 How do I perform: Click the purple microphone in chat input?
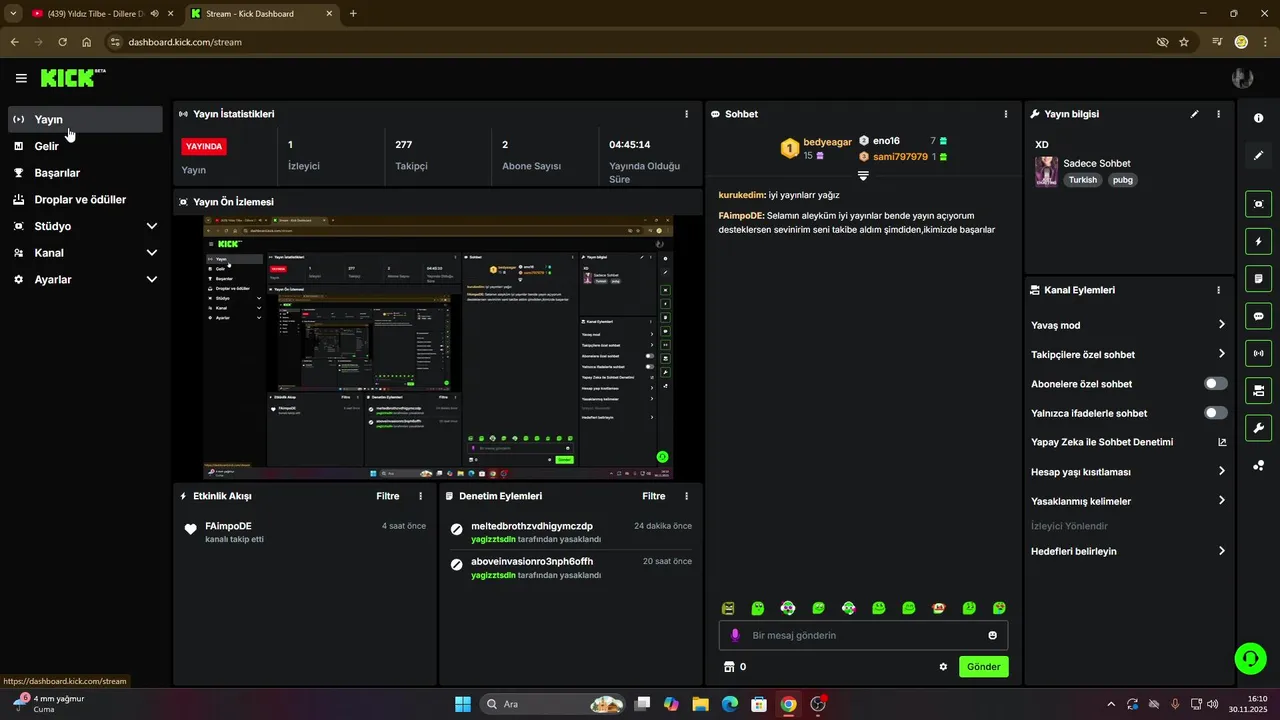click(x=735, y=635)
